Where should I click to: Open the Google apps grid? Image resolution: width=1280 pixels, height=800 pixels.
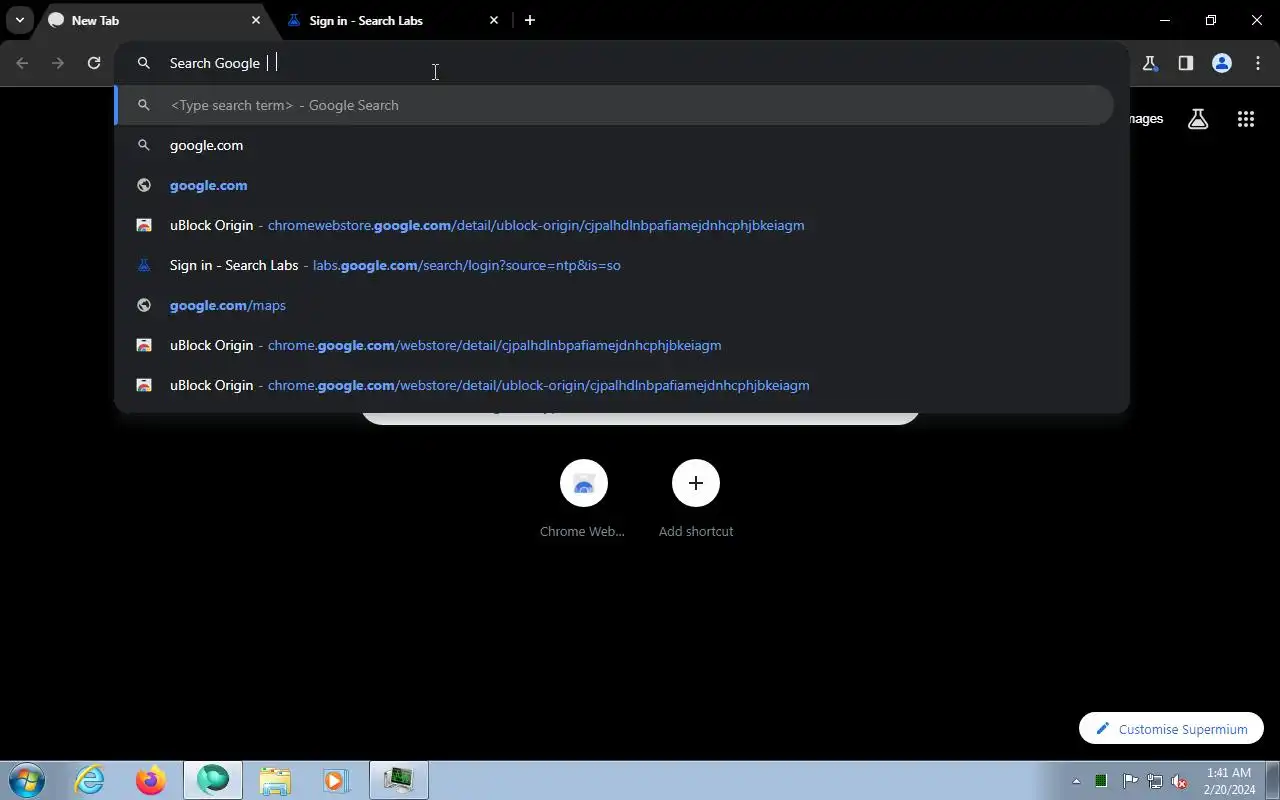coord(1245,119)
